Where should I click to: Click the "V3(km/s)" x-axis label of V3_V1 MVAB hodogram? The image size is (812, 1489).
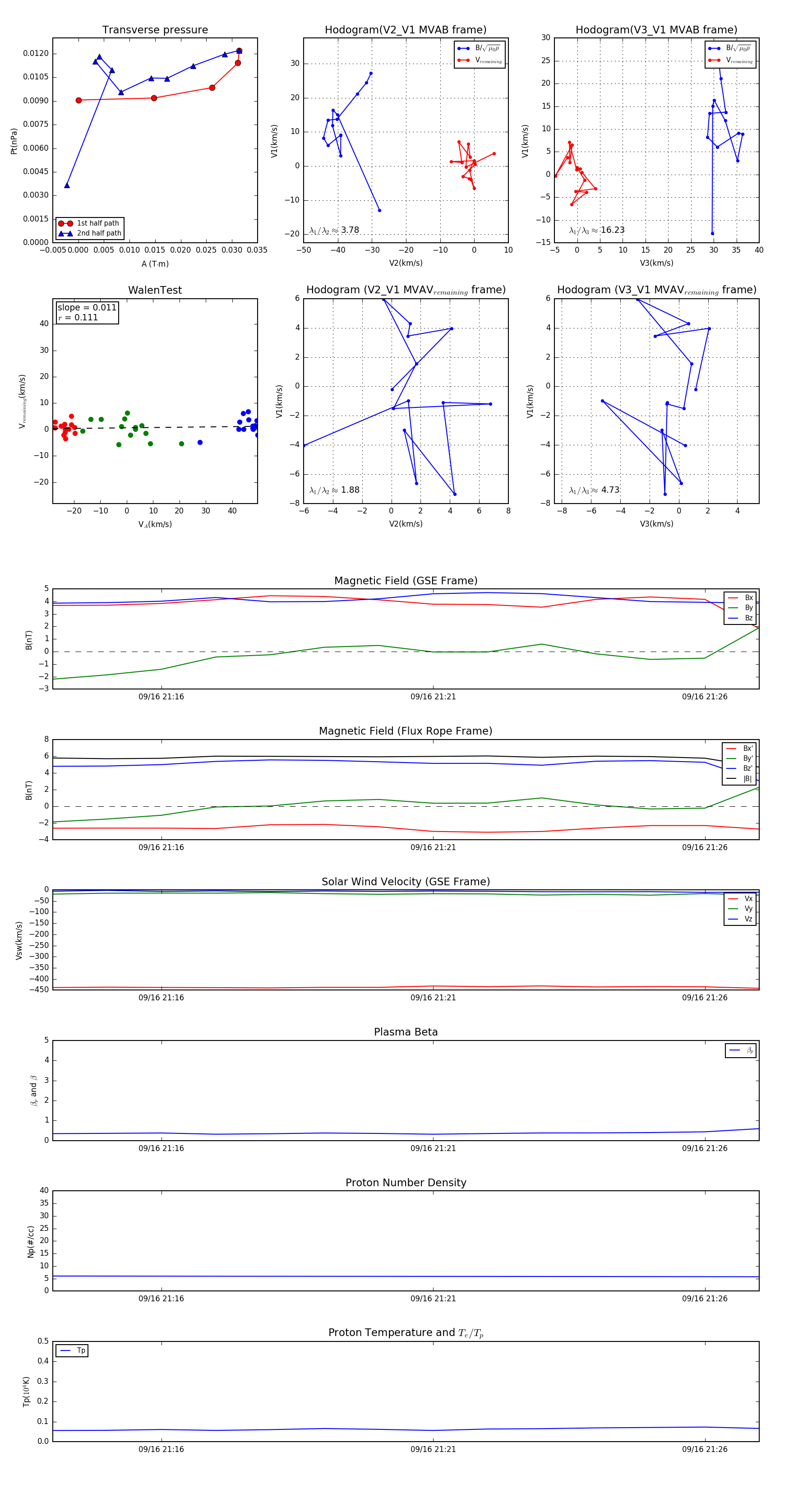(x=656, y=264)
